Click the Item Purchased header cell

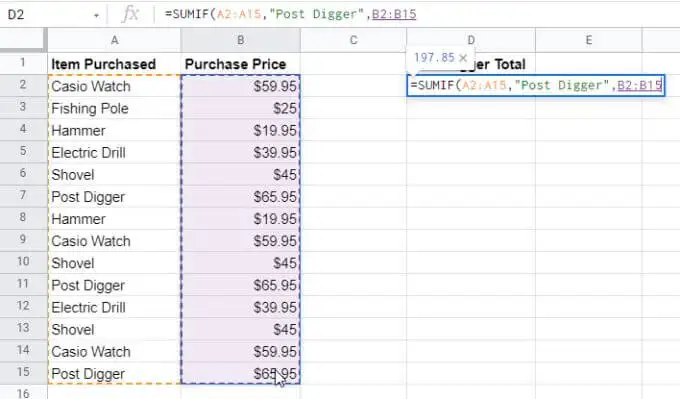[x=114, y=64]
